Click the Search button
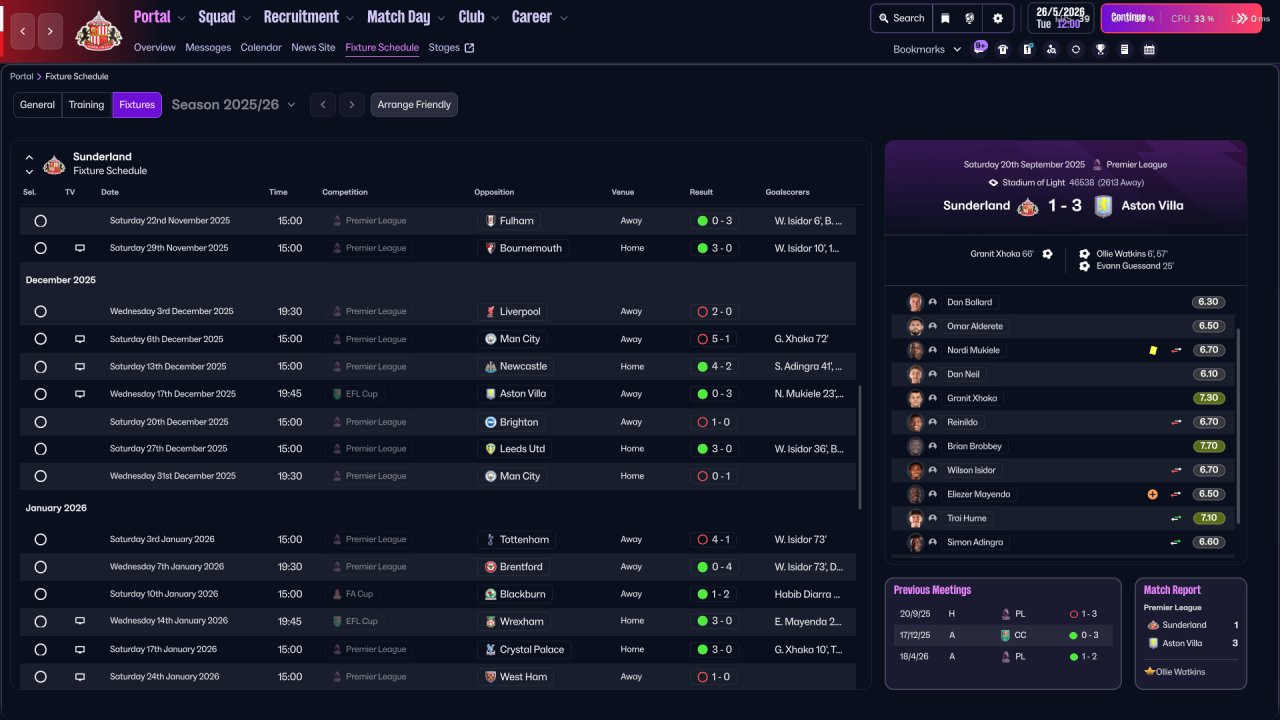The image size is (1280, 720). [901, 18]
